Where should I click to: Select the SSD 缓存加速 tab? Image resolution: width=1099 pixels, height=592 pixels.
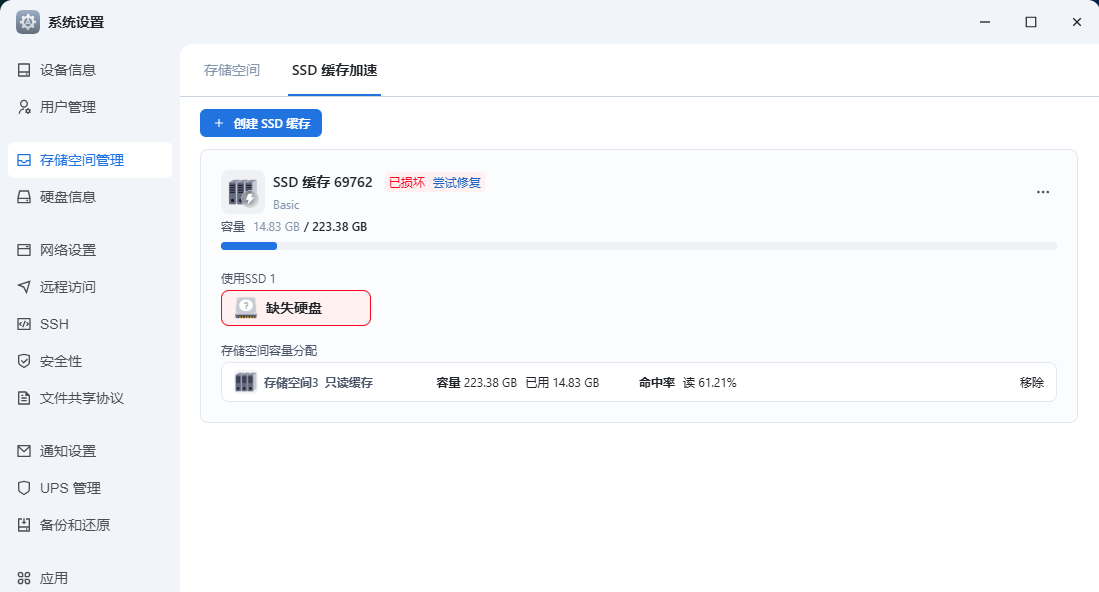[x=334, y=70]
